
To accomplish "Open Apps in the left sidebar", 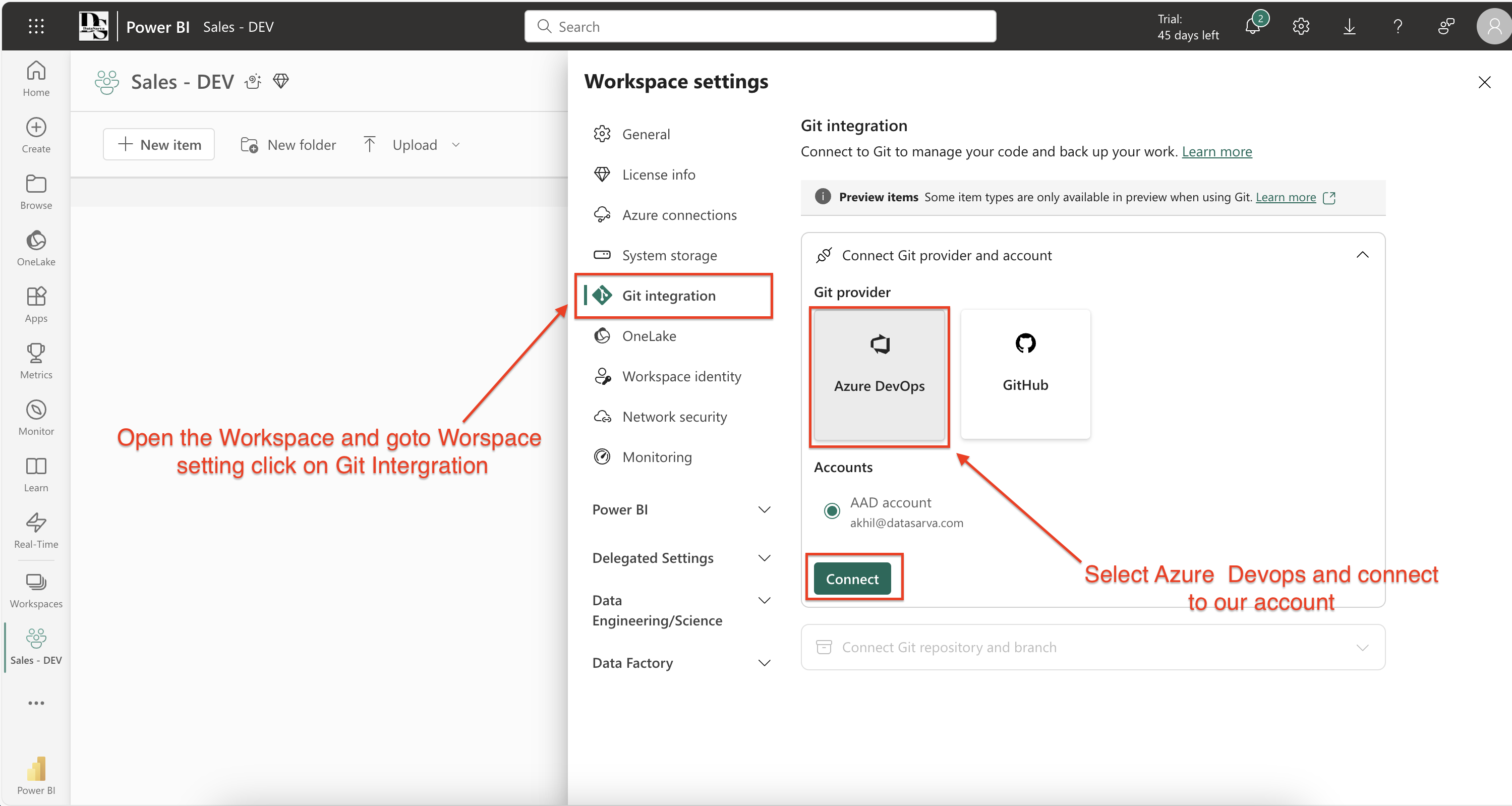I will [36, 305].
